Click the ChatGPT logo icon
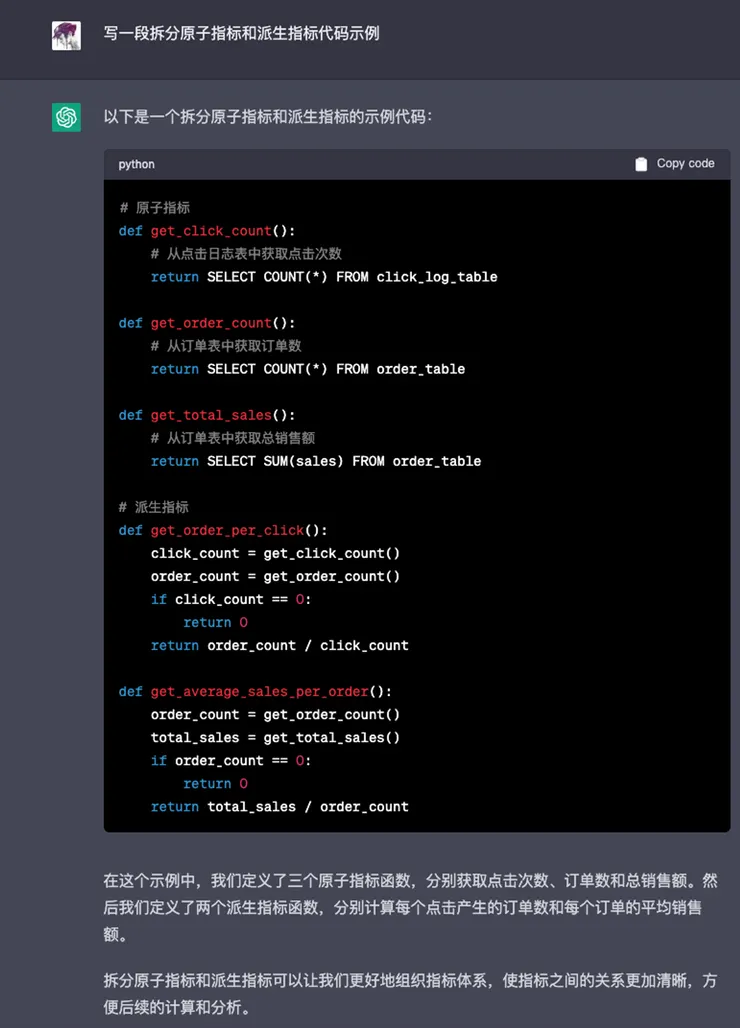 point(66,117)
